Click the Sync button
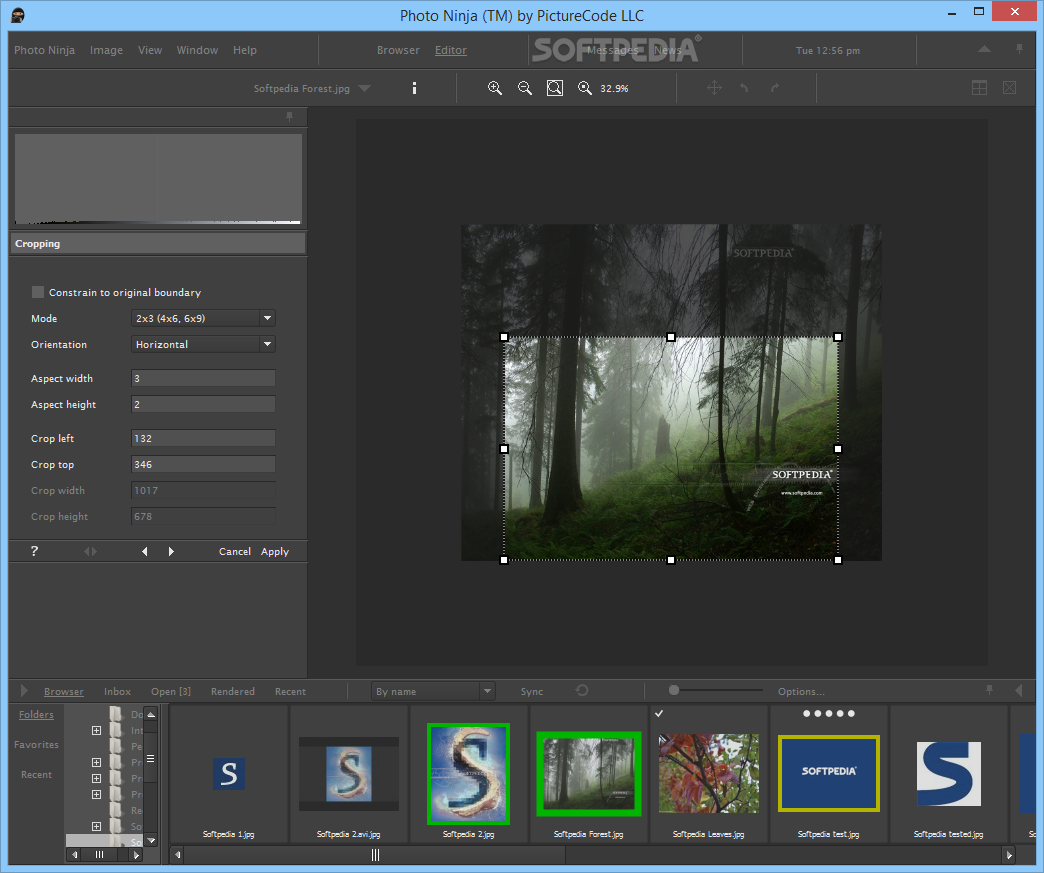 (532, 691)
